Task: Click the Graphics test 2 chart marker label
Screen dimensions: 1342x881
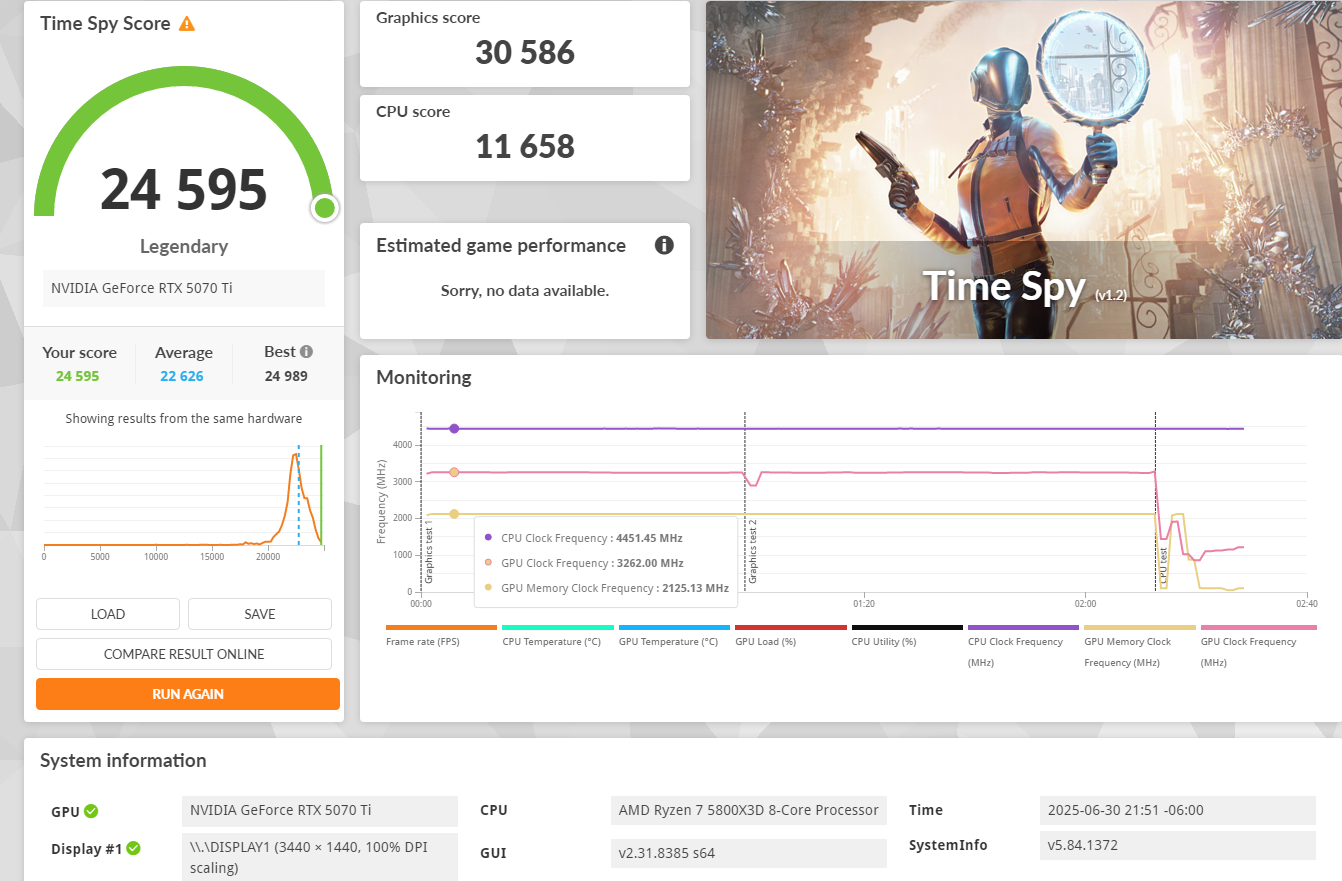Action: 753,551
